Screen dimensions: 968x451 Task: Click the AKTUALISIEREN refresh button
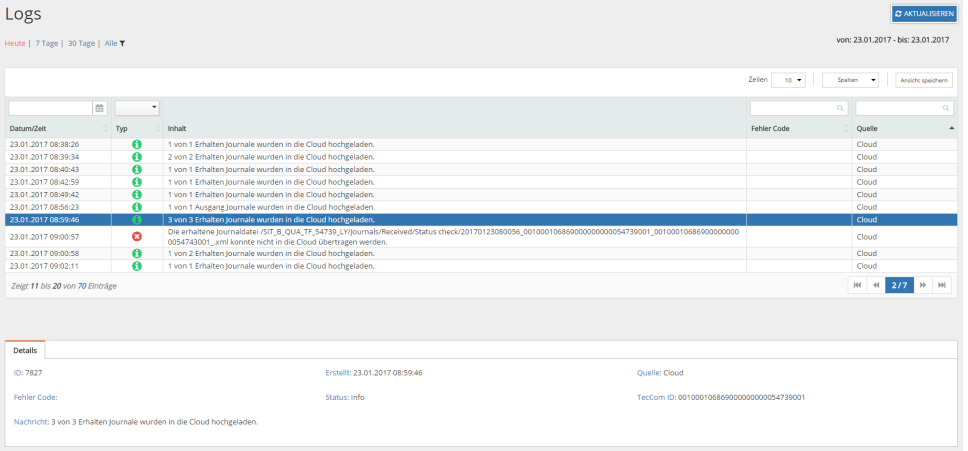pyautogui.click(x=924, y=14)
